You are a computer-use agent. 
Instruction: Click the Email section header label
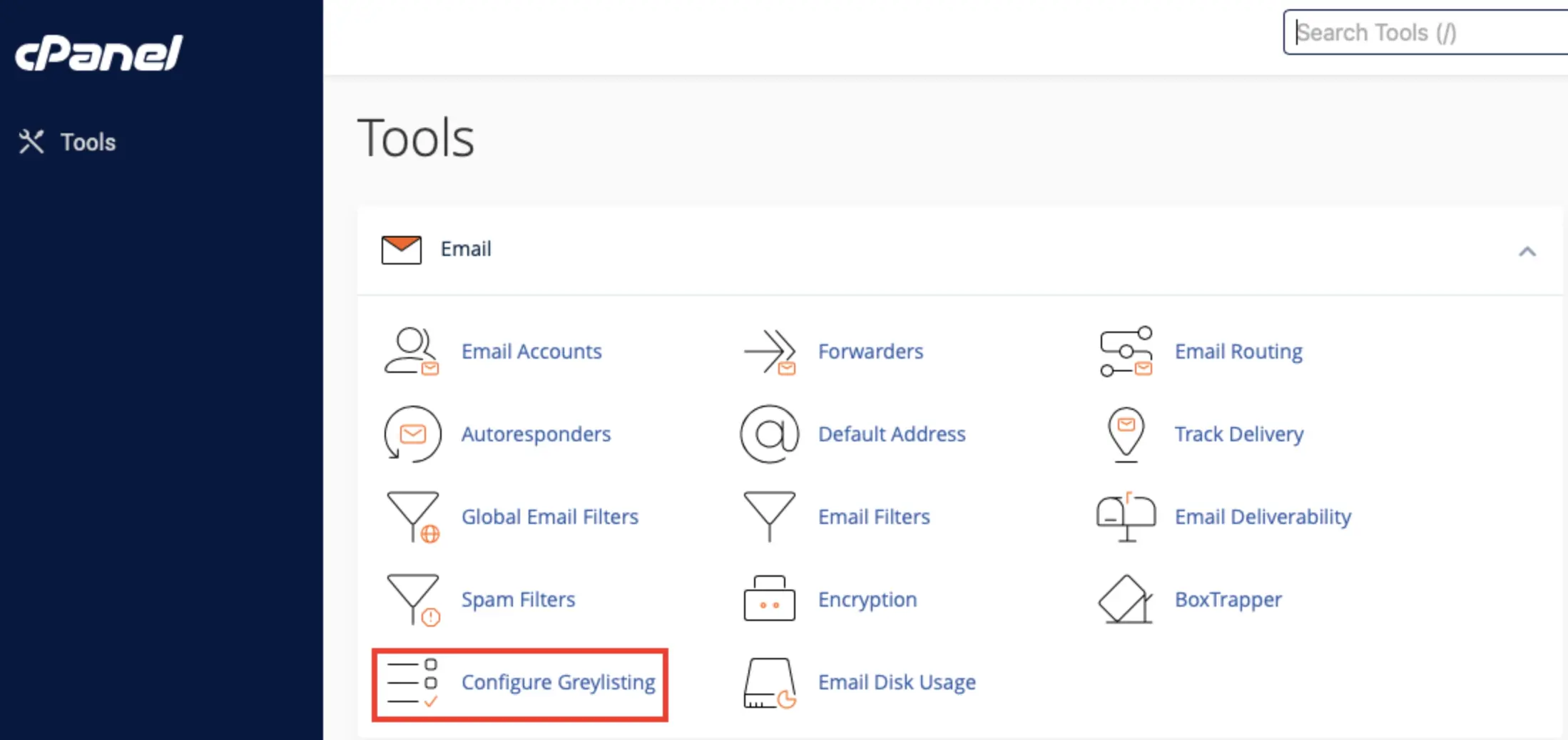click(x=466, y=249)
